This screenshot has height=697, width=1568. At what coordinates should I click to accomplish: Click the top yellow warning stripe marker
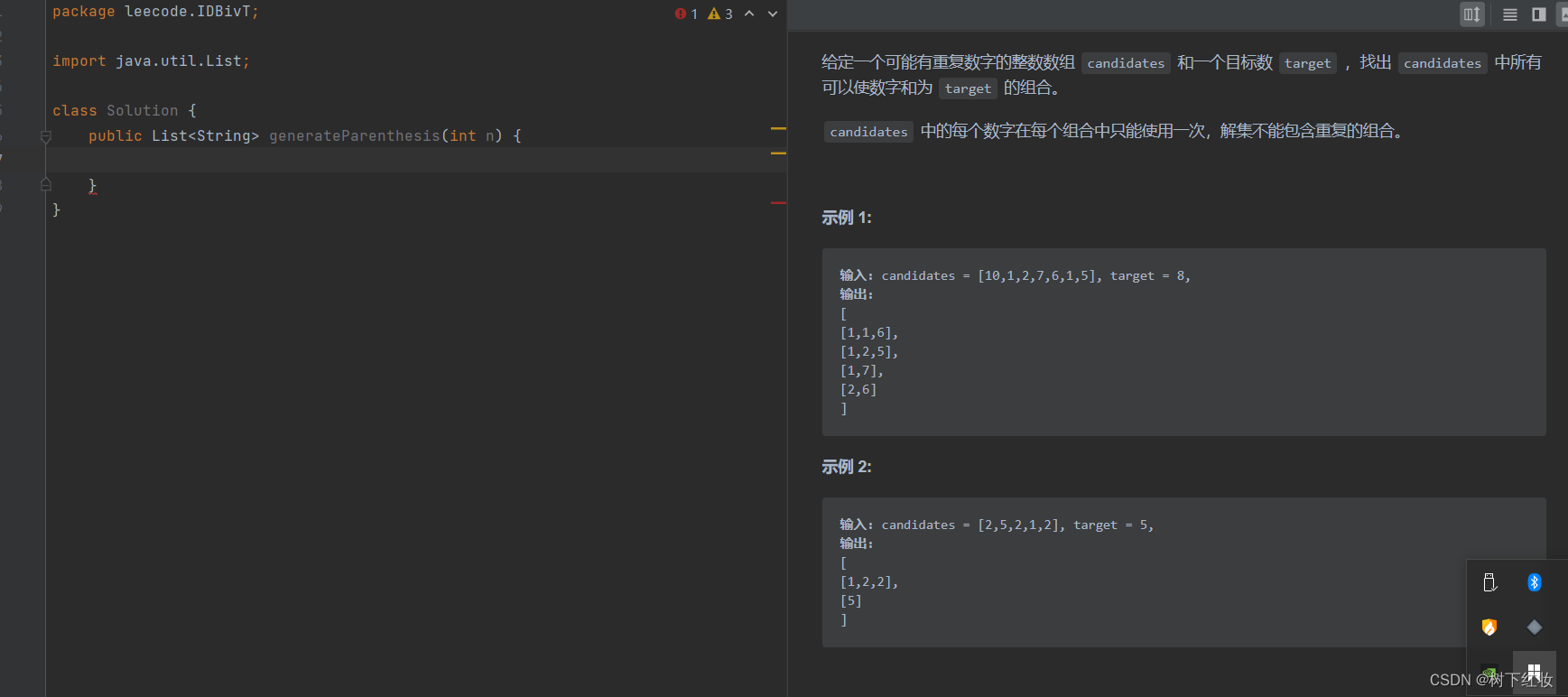click(x=778, y=129)
